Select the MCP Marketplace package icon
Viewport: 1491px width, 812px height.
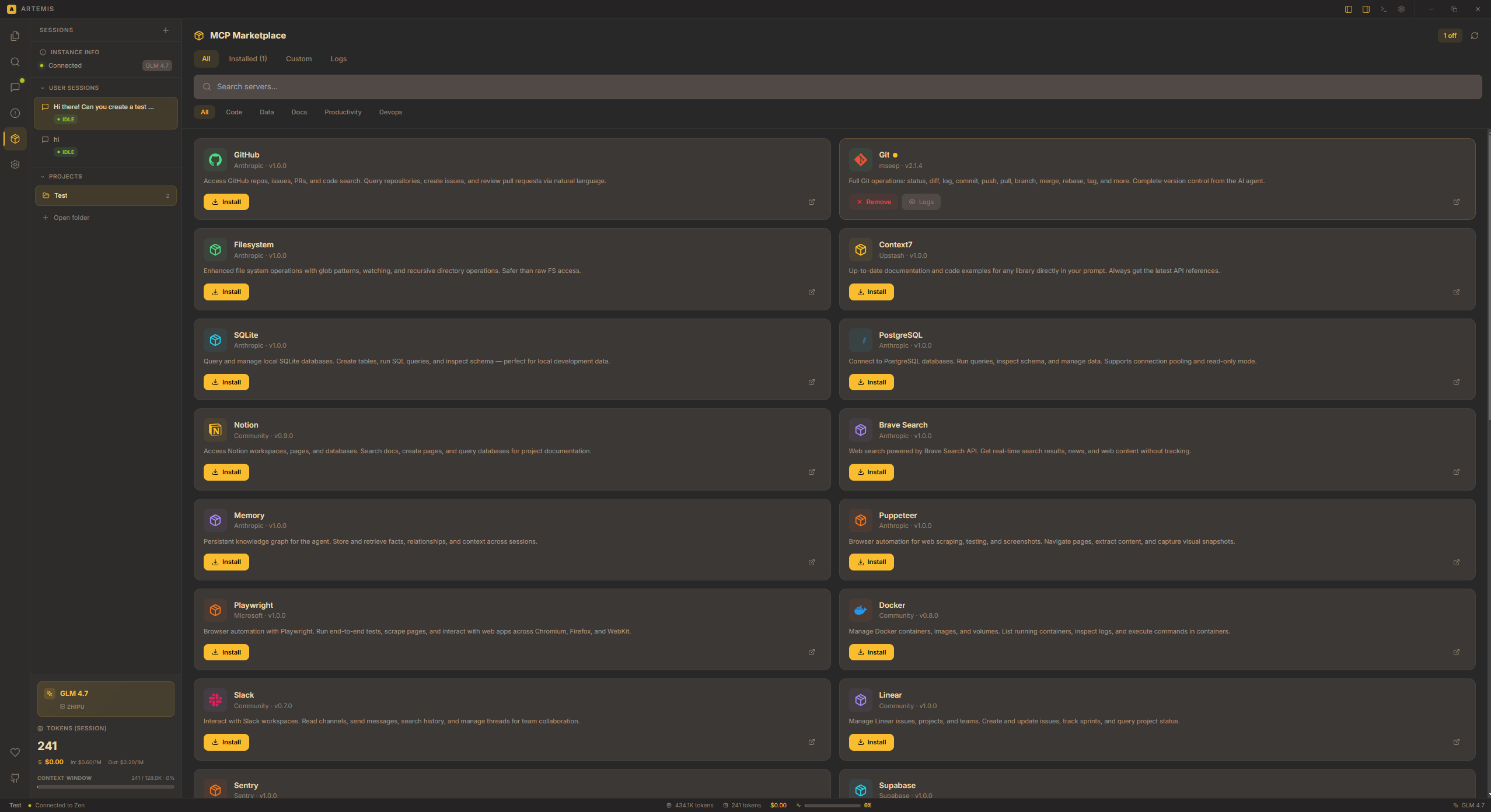point(15,139)
